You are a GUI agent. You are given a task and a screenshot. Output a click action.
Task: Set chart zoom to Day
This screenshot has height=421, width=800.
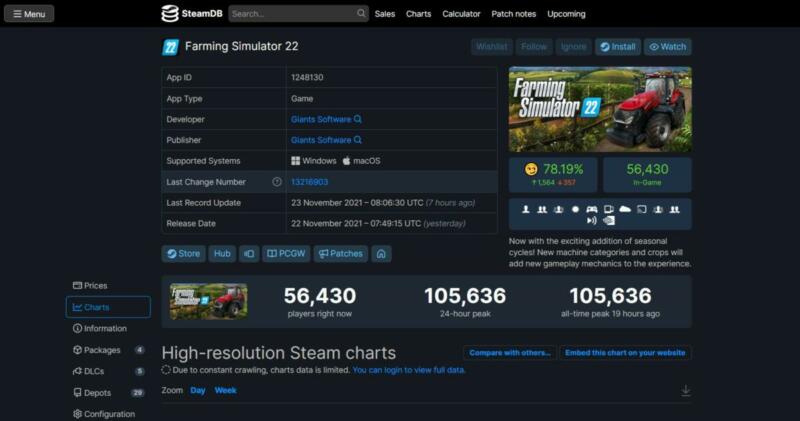tap(197, 390)
